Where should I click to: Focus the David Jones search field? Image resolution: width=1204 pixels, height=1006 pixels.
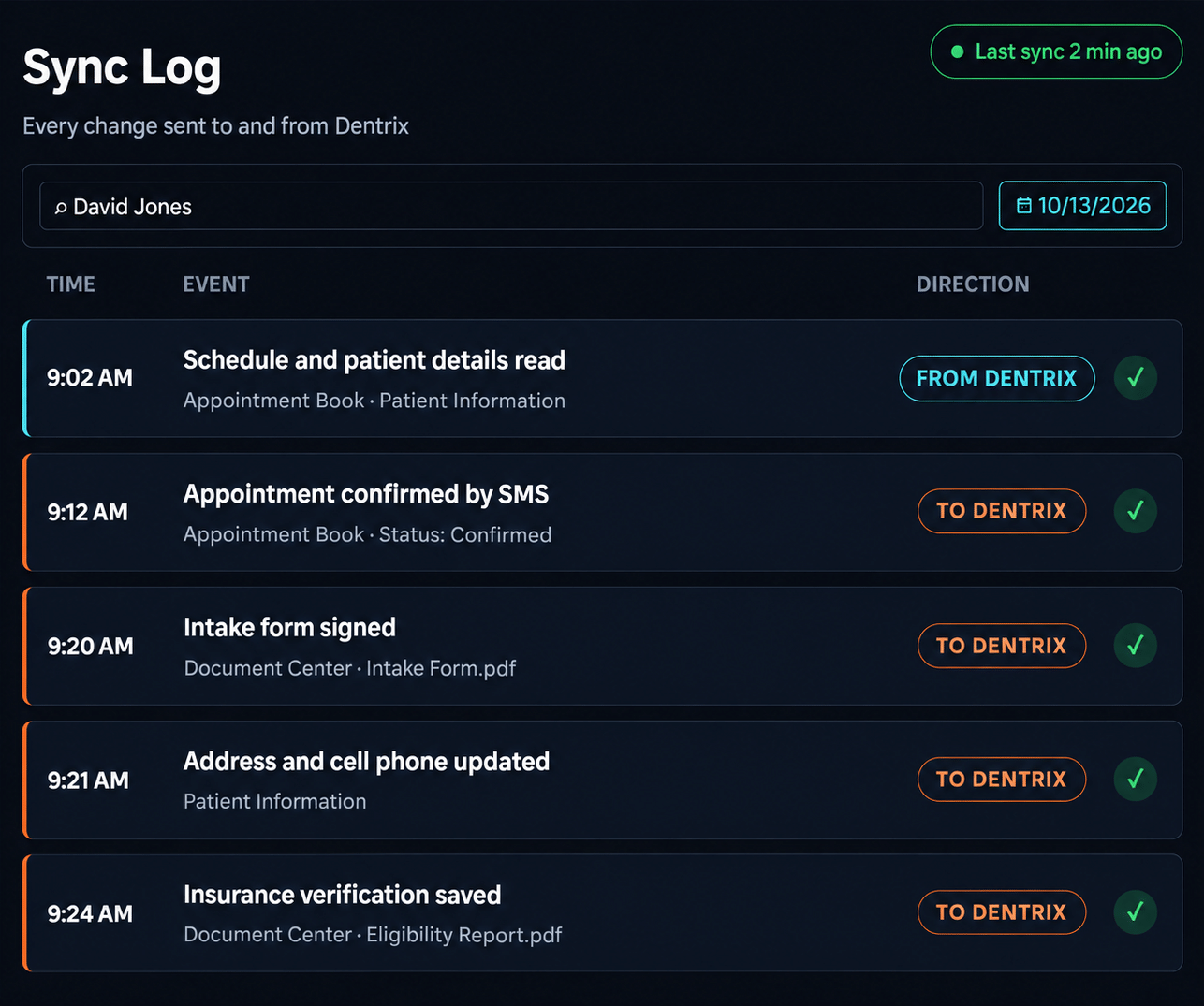(x=511, y=206)
